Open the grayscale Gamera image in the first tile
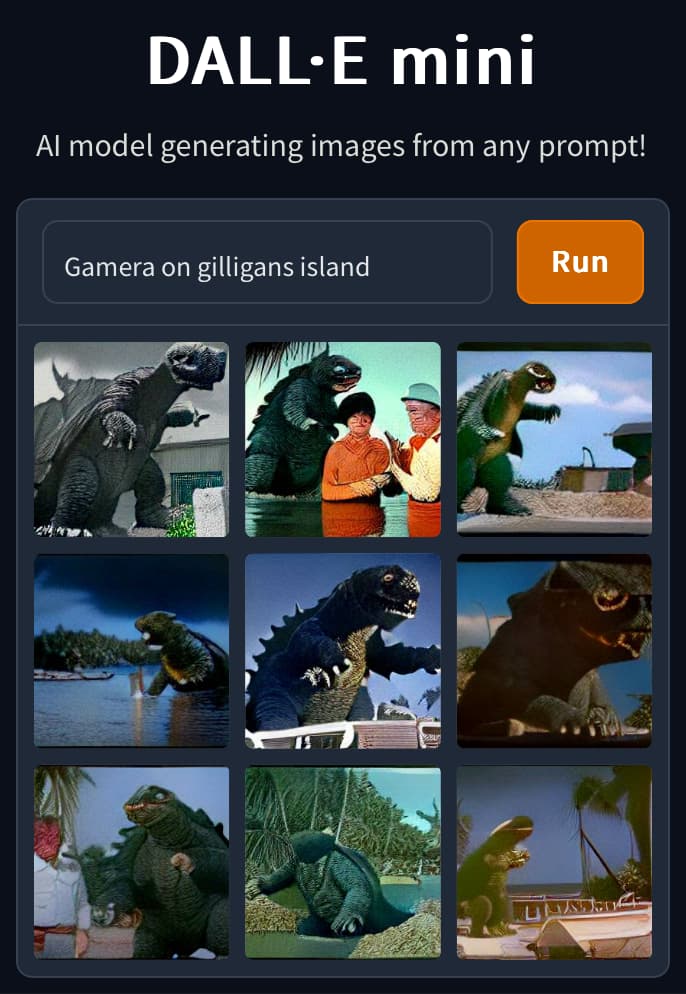Screen dimensions: 686x994 click(131, 439)
